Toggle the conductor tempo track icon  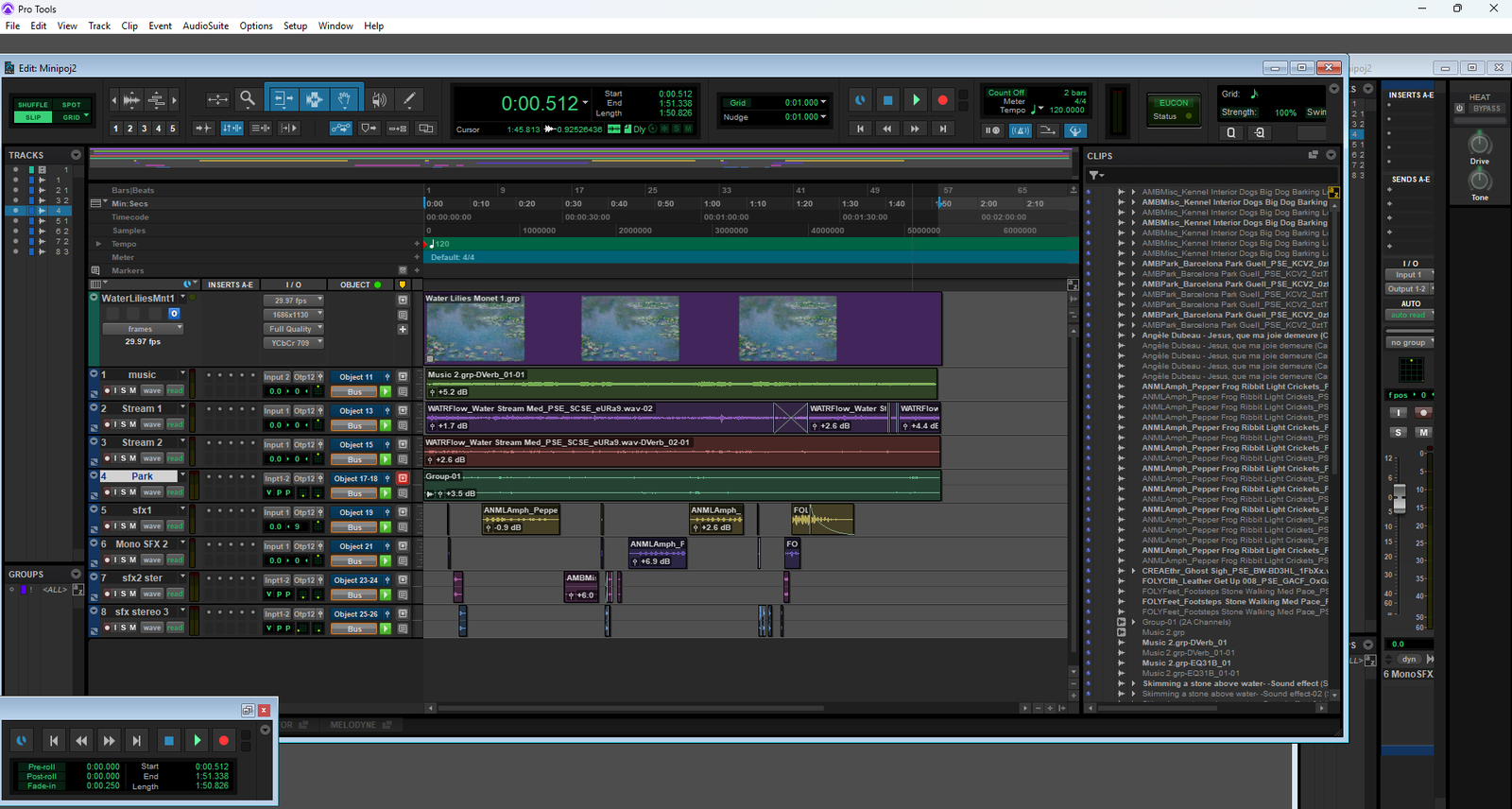click(1075, 130)
